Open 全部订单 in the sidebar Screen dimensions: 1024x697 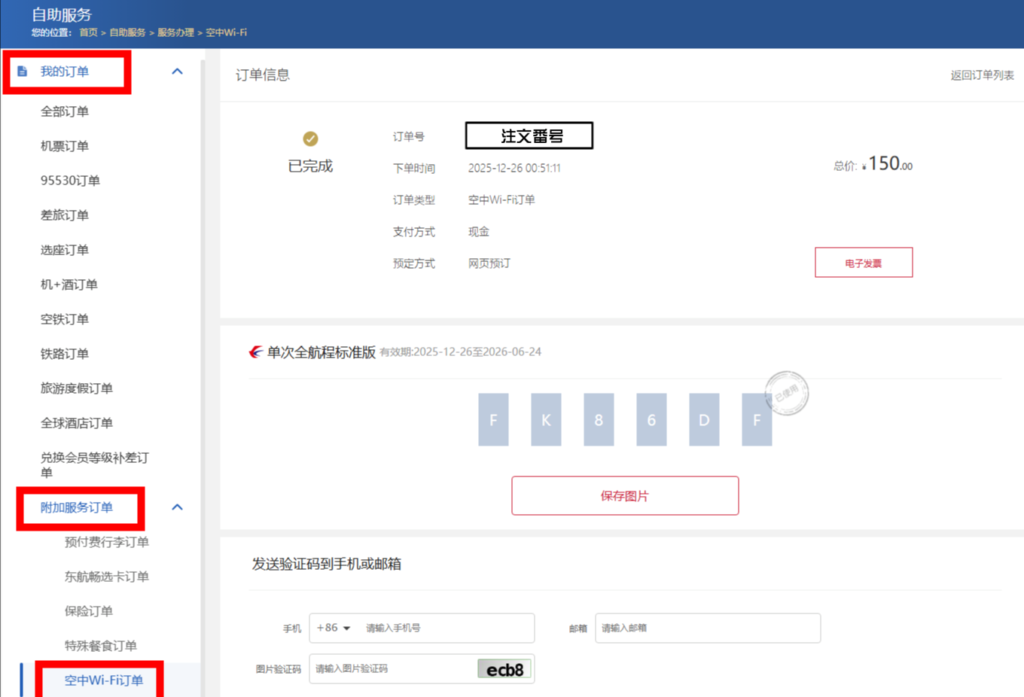click(65, 111)
